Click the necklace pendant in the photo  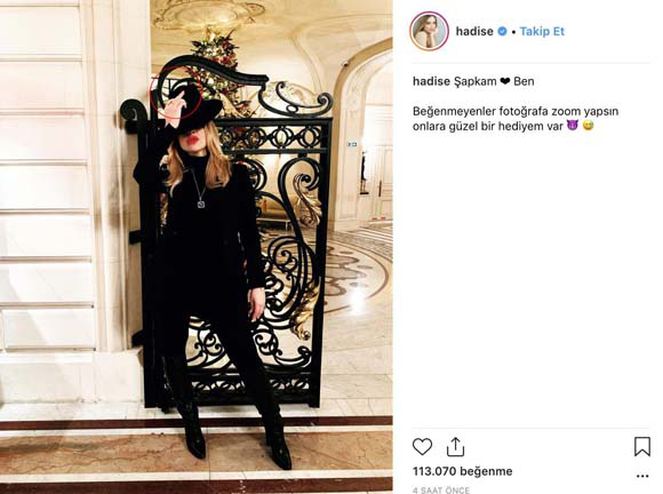pyautogui.click(x=201, y=204)
